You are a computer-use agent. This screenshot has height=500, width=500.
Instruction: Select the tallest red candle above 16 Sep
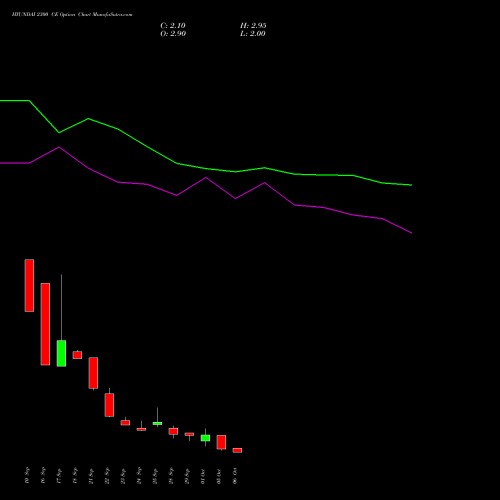pyautogui.click(x=45, y=324)
